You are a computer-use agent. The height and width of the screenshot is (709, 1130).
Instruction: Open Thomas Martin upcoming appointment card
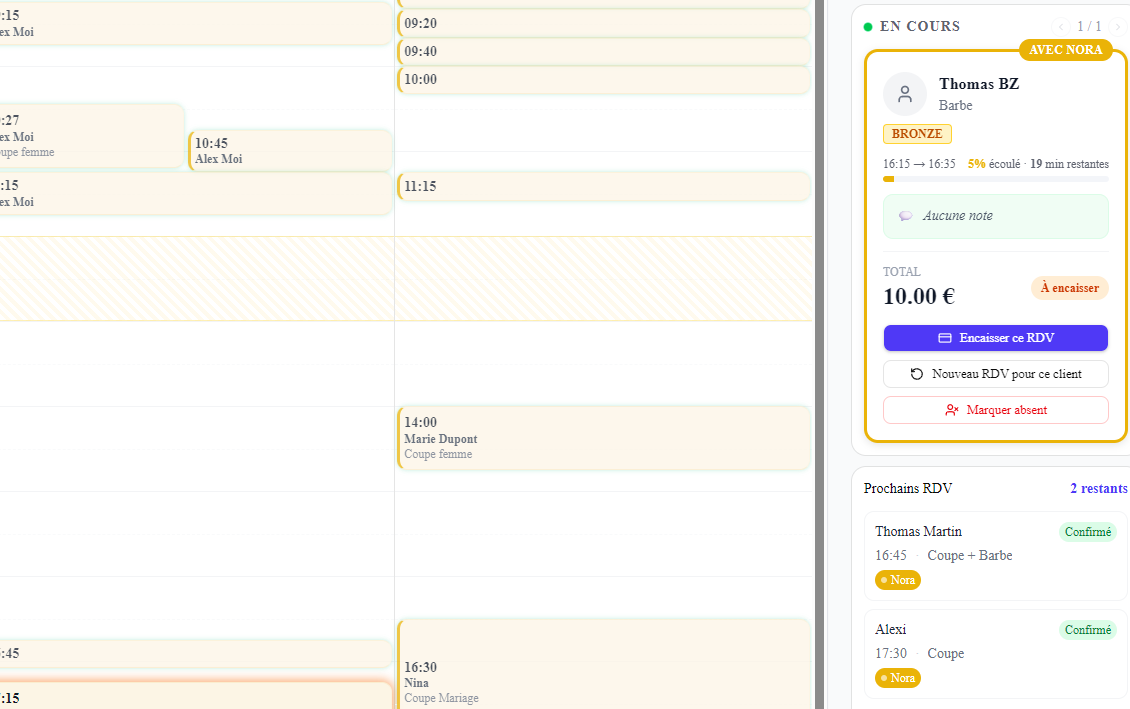pyautogui.click(x=995, y=556)
